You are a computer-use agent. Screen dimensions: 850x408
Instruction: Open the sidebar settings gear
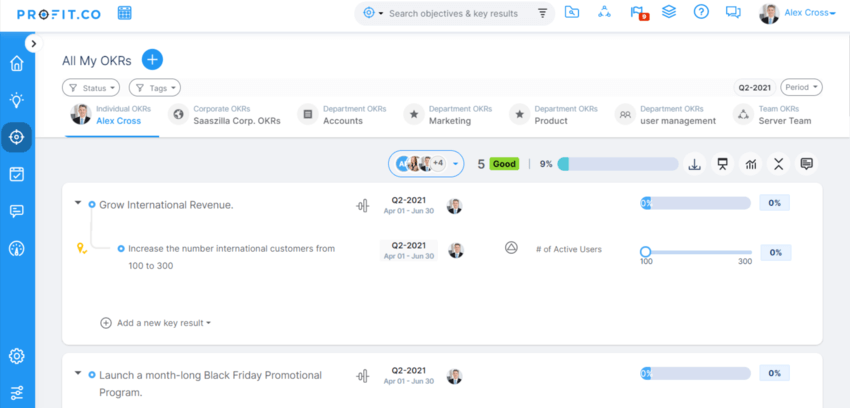coord(16,356)
